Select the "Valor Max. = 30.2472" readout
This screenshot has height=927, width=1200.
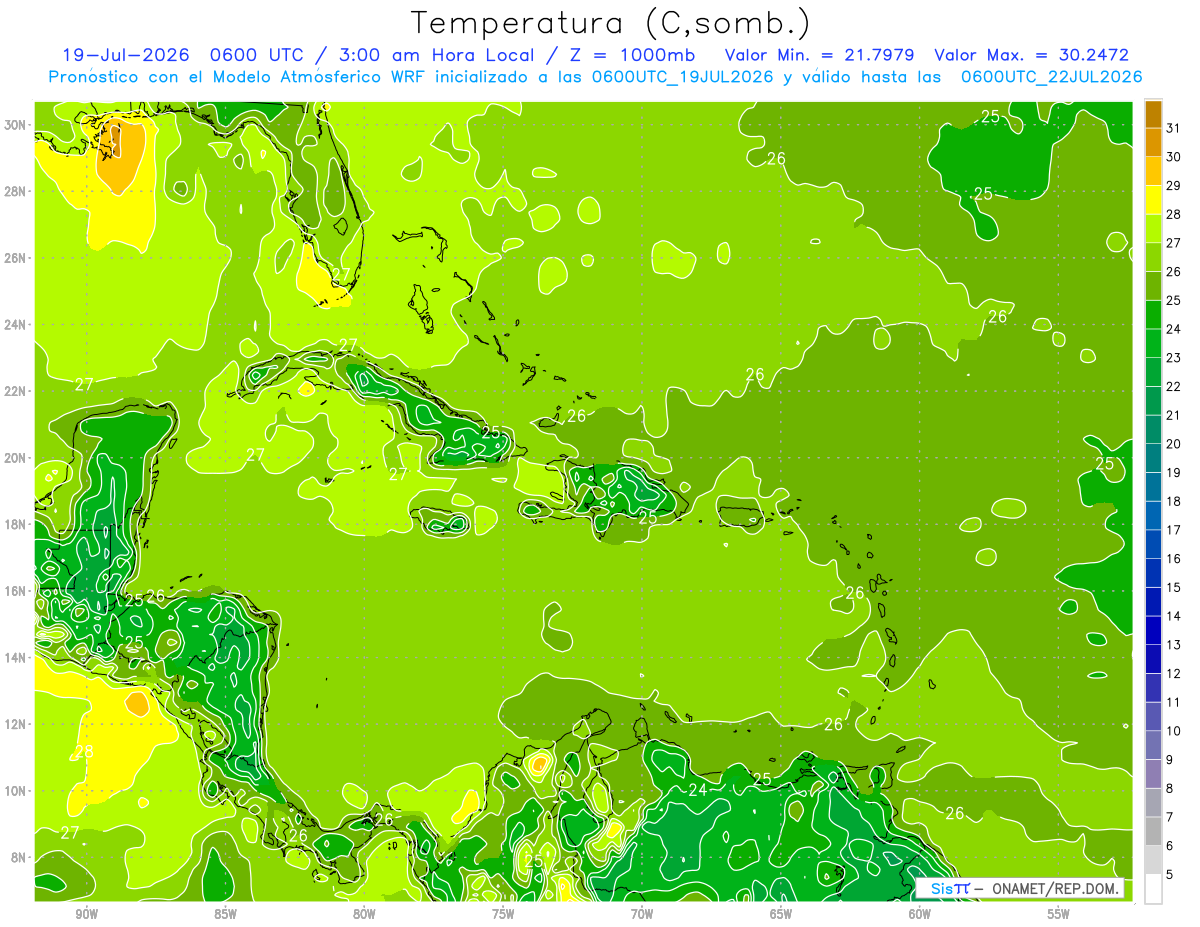(1030, 55)
